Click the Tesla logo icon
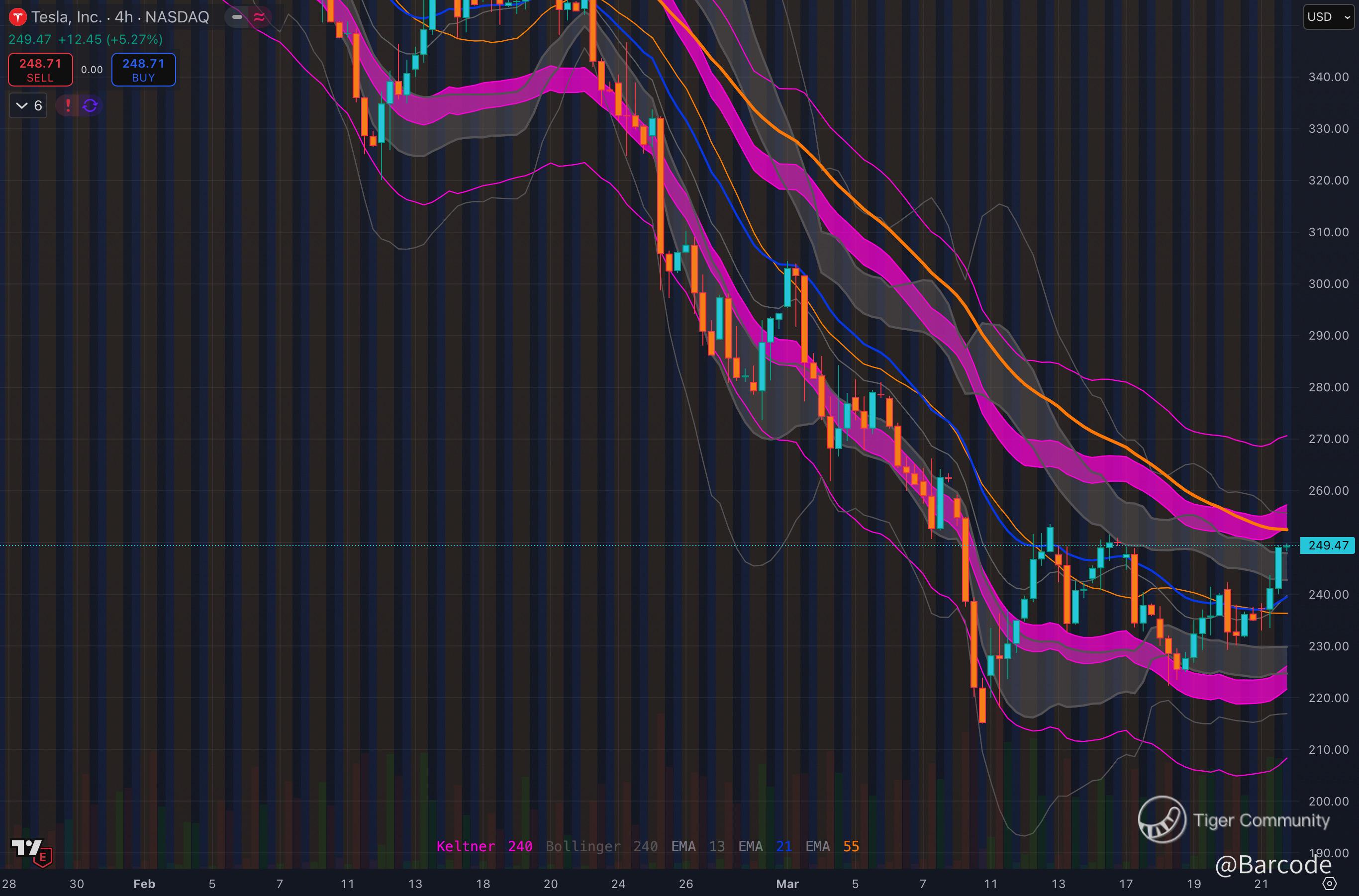 click(x=18, y=17)
